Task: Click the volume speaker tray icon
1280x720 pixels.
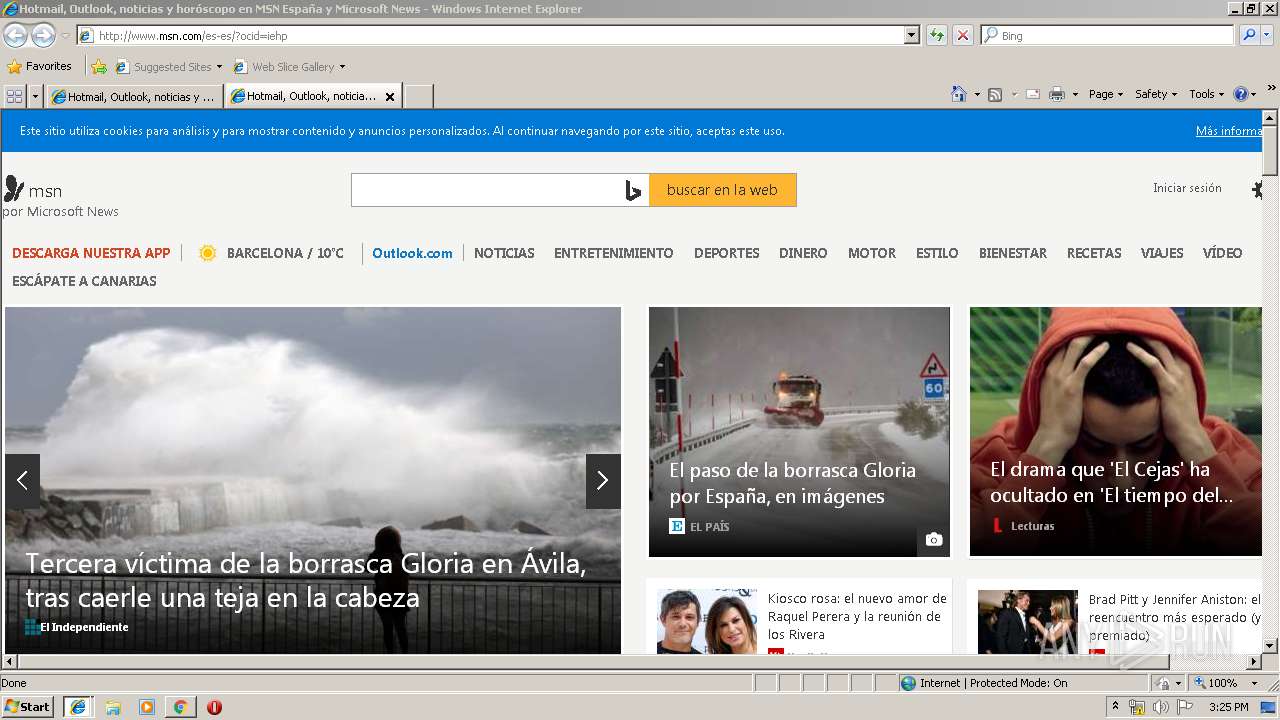Action: click(x=1160, y=707)
